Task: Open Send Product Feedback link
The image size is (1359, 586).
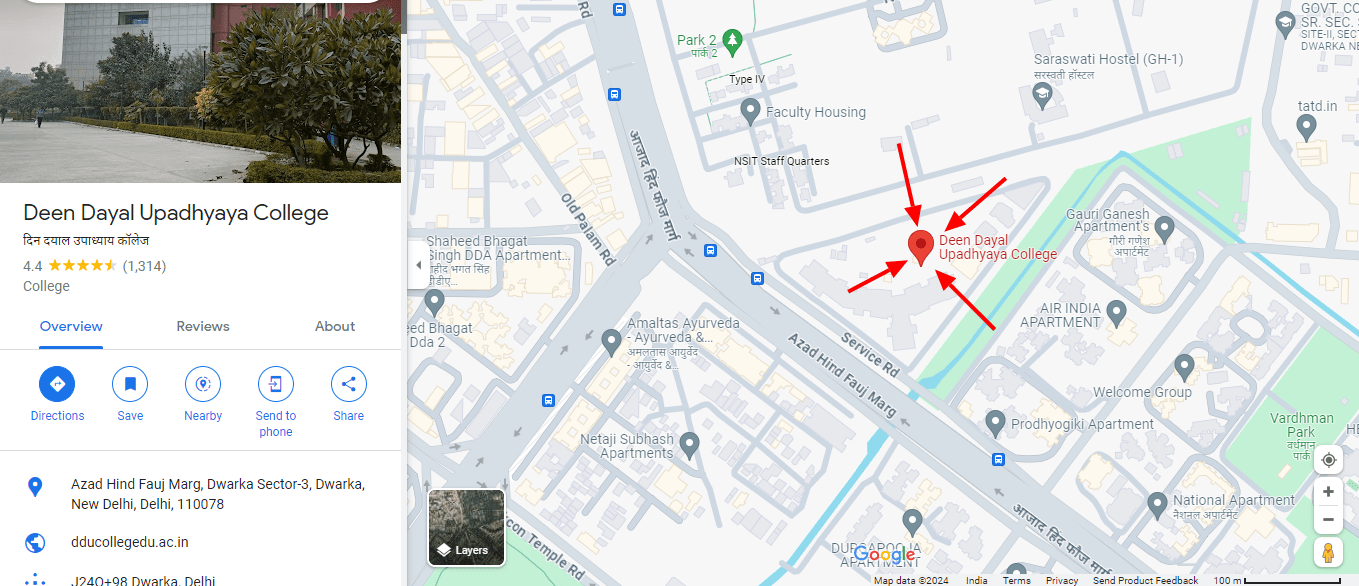Action: tap(1145, 580)
